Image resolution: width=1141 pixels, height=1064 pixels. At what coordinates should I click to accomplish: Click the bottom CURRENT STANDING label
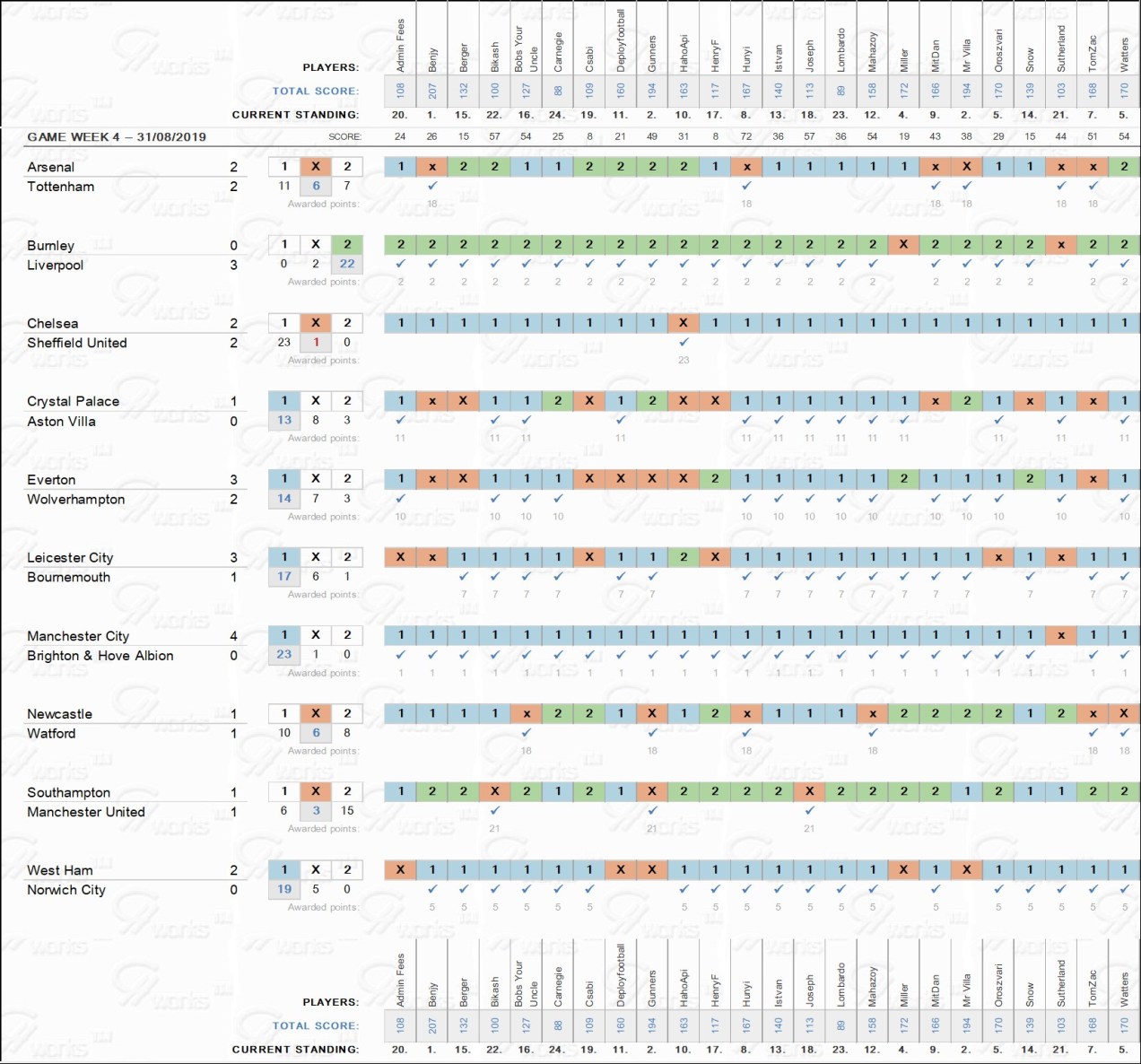tap(295, 1049)
